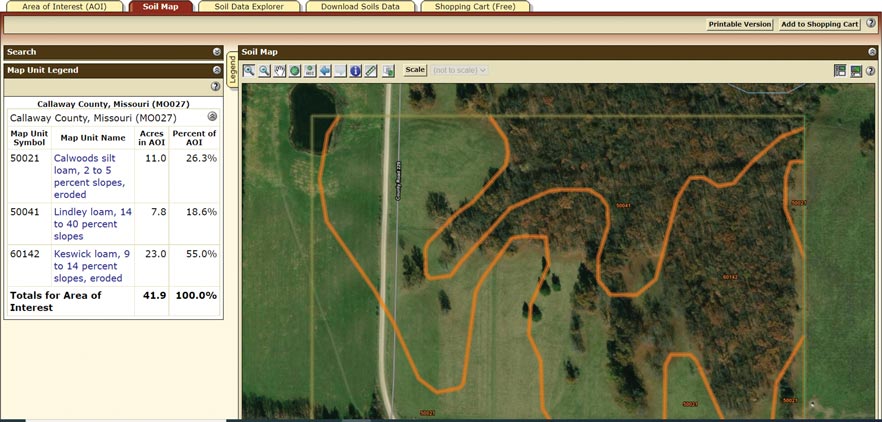Collapse the Map Unit Legend panel
This screenshot has height=422, width=882.
point(217,71)
